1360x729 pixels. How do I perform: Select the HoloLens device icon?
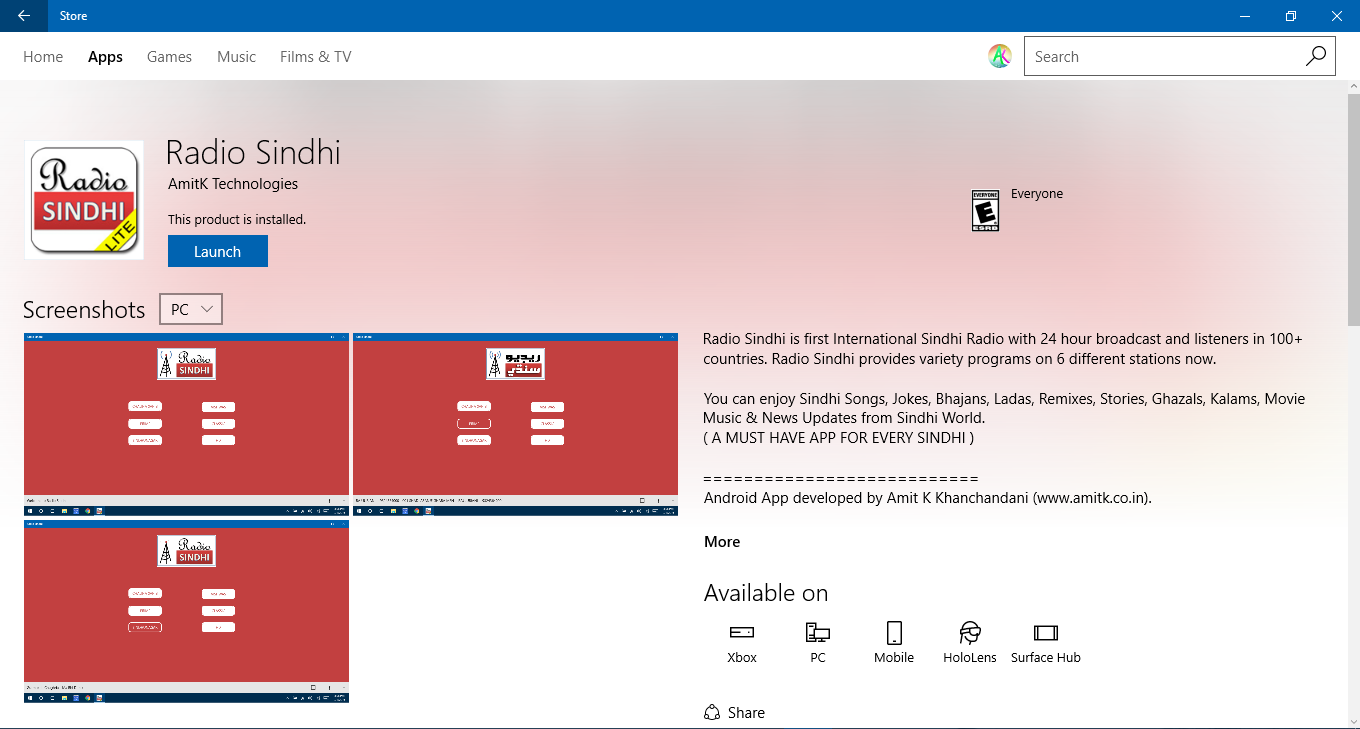coord(970,632)
